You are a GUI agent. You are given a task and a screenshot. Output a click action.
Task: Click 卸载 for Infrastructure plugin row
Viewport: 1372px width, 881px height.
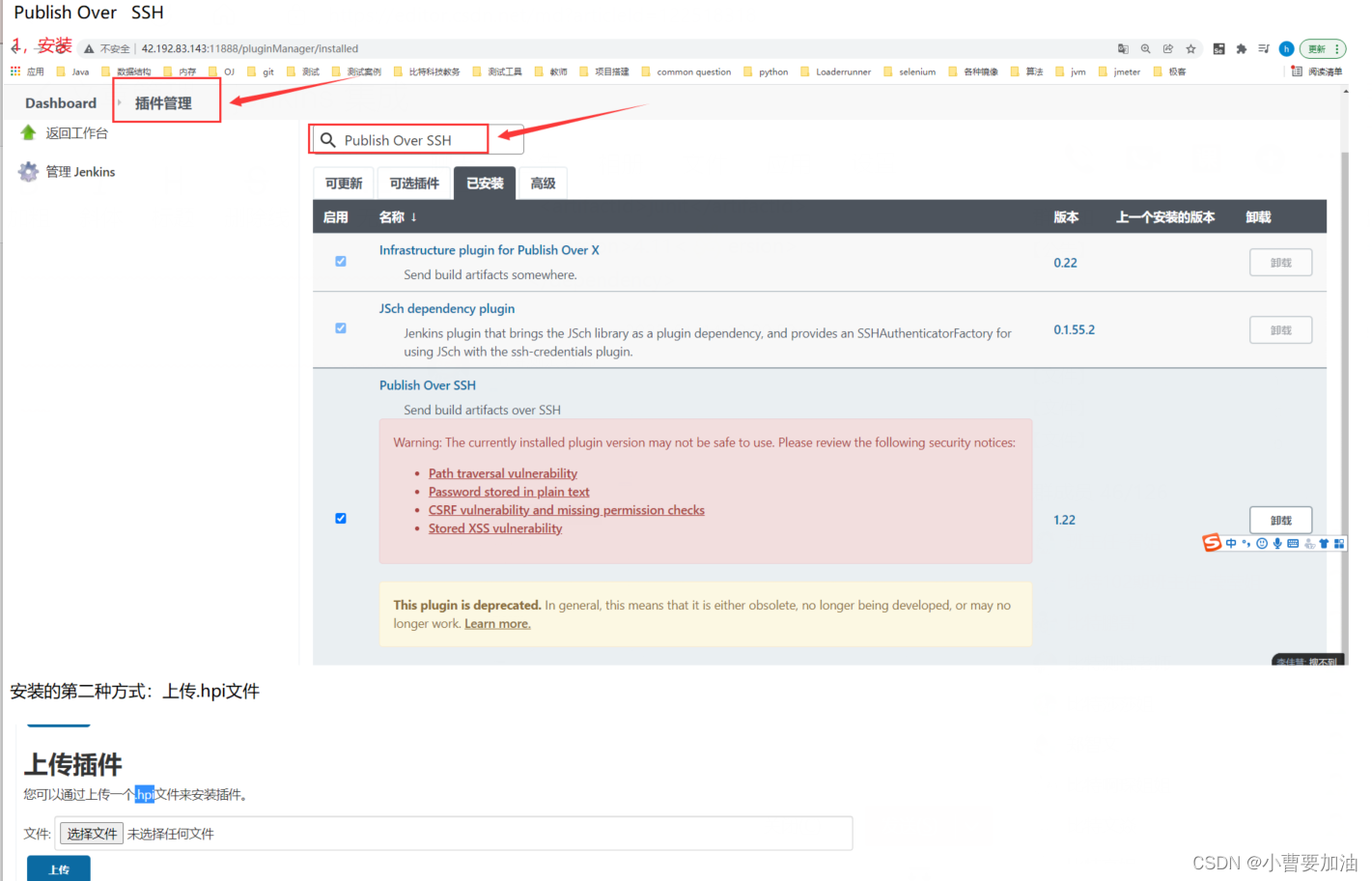[1281, 263]
